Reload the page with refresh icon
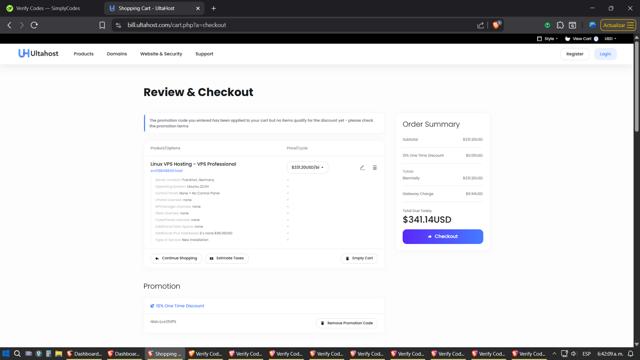Image resolution: width=640 pixels, height=360 pixels. [34, 25]
